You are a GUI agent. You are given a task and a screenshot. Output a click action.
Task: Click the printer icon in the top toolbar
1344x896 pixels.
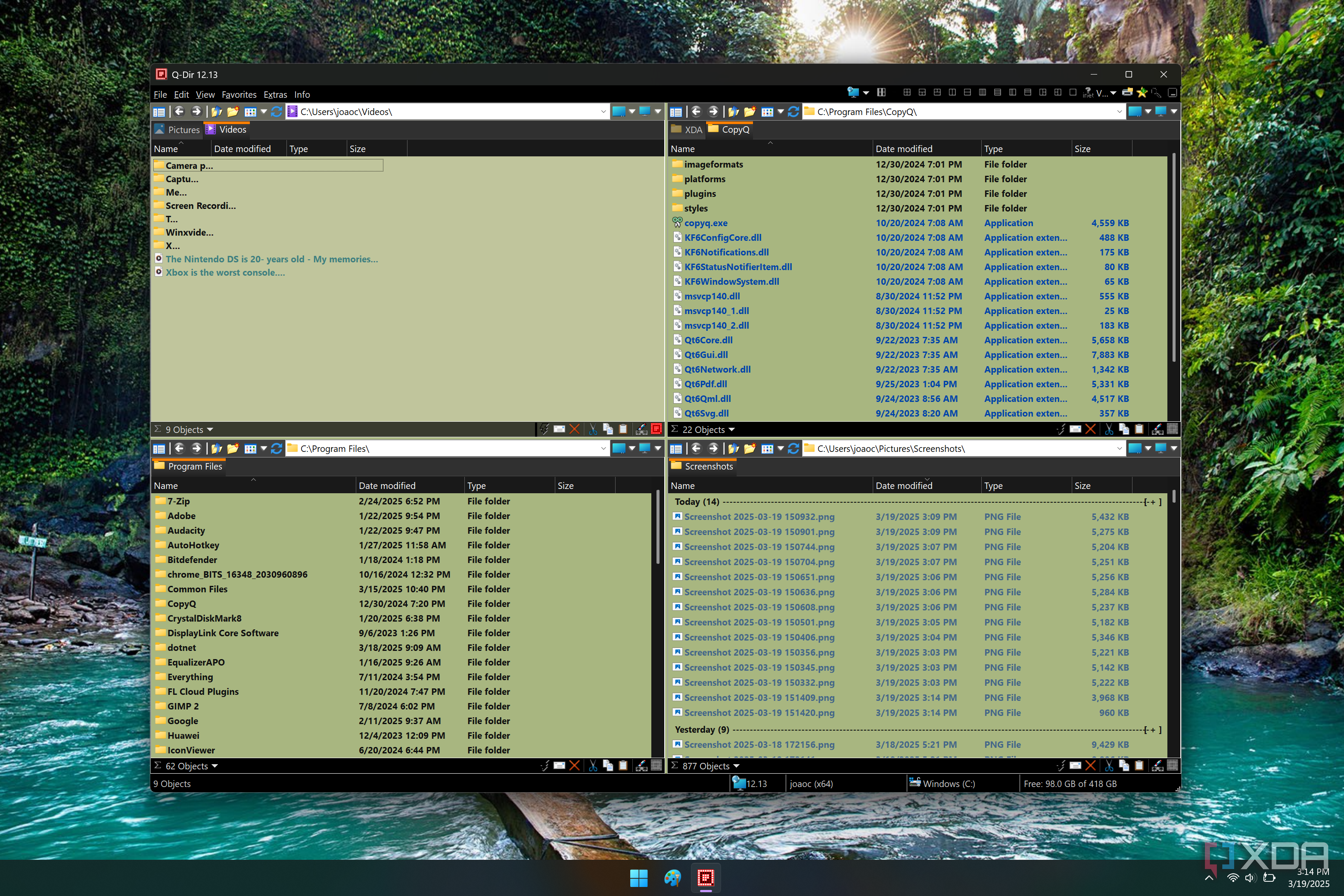click(x=1127, y=93)
